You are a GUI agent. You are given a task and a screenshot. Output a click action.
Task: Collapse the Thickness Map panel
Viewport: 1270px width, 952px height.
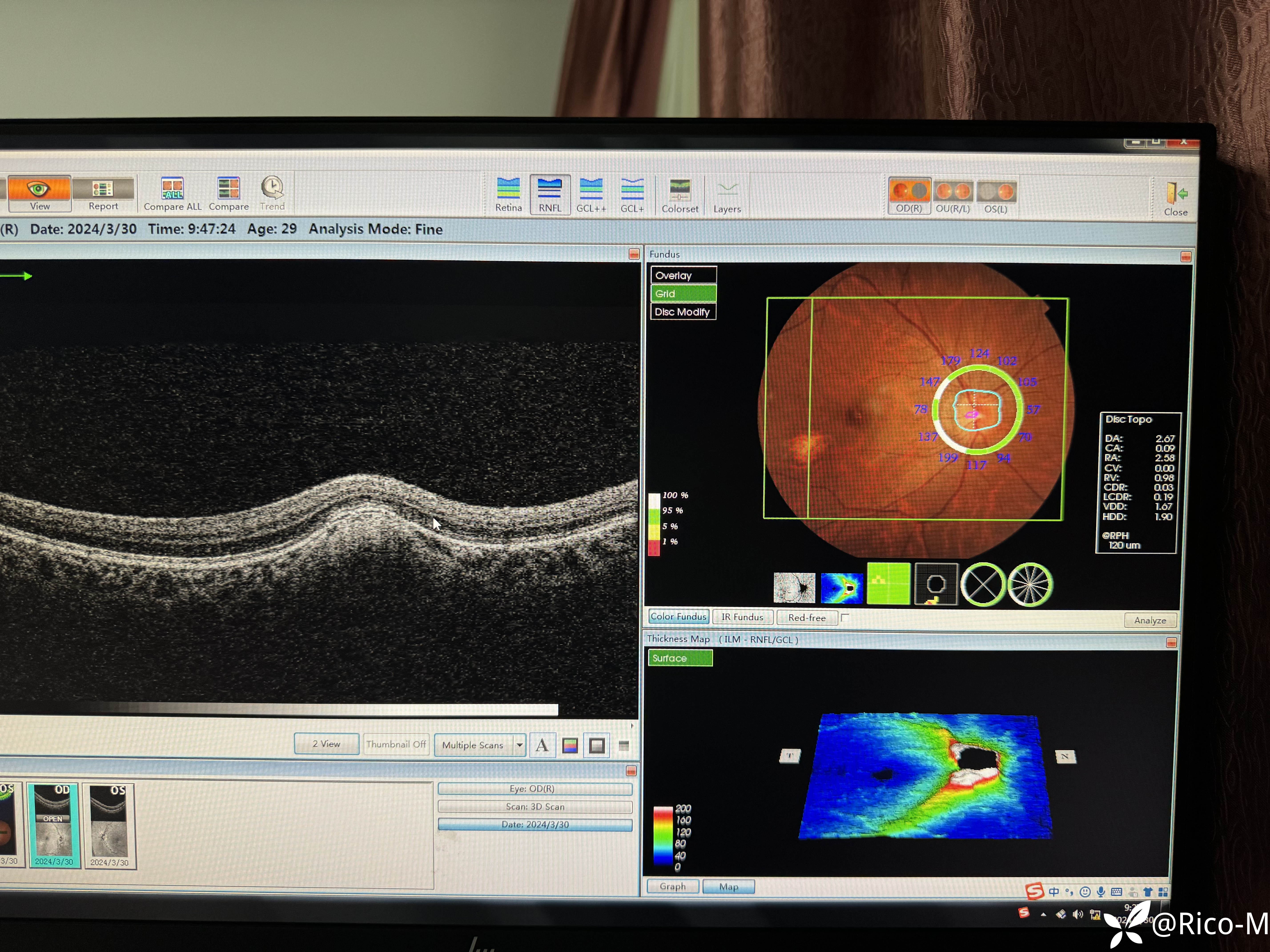tap(1172, 643)
